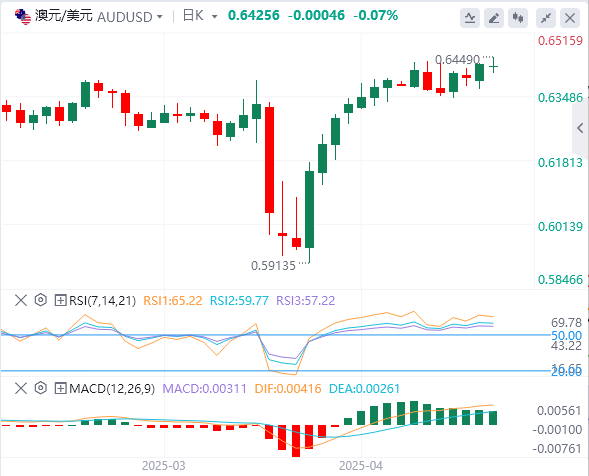Click the RSI 50.00 level label

pos(566,335)
